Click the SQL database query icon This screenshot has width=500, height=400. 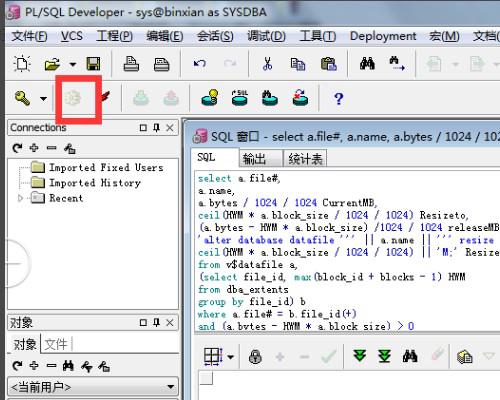(240, 98)
